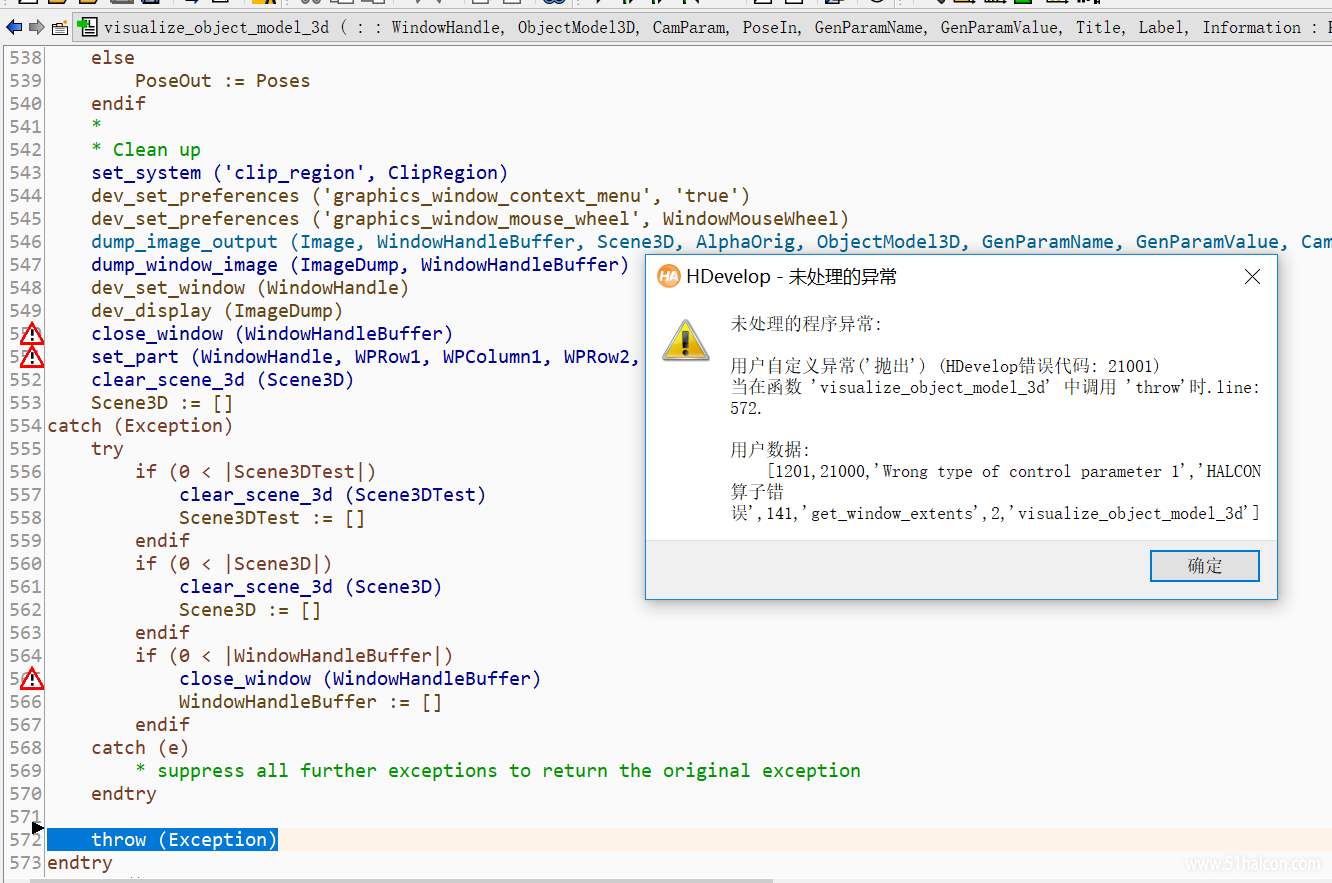Click the breakpoint warning icon beside close_window (WindowHandleBuffer) above set_part
Viewport: 1332px width, 883px height.
32,334
